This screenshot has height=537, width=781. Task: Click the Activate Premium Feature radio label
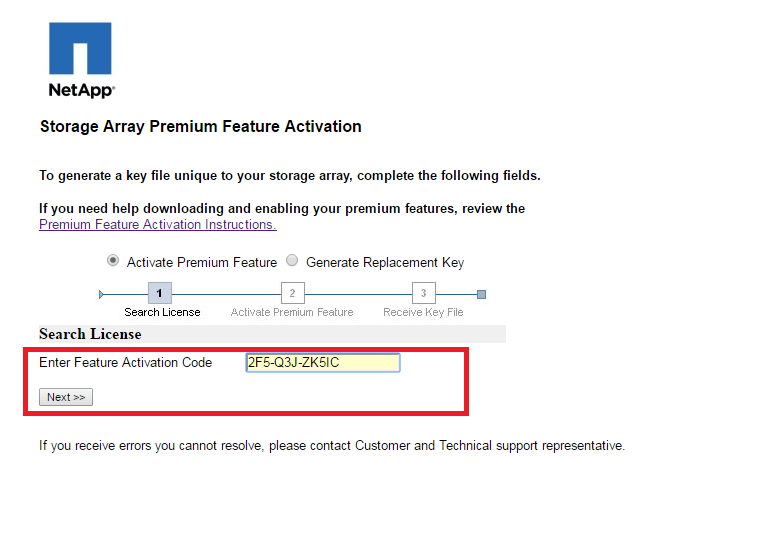(x=202, y=263)
